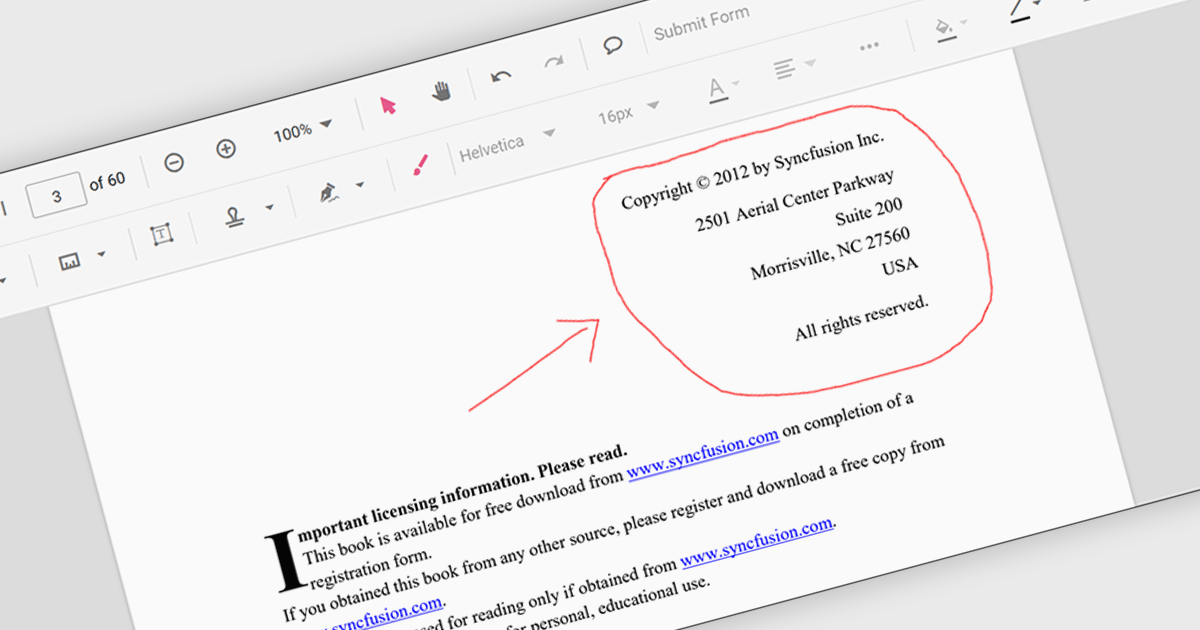Activate the pink text selection arrow tool

[x=388, y=105]
